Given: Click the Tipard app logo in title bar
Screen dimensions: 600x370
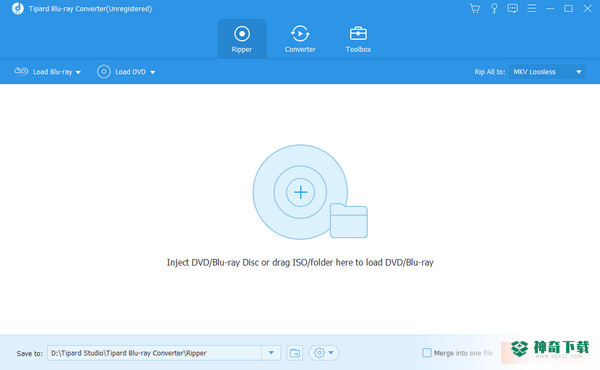Looking at the screenshot, I should (17, 8).
